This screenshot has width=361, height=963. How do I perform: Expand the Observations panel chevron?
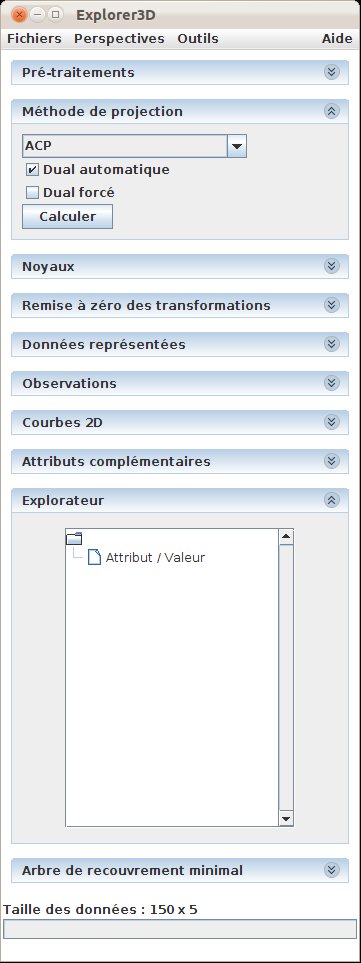[332, 383]
